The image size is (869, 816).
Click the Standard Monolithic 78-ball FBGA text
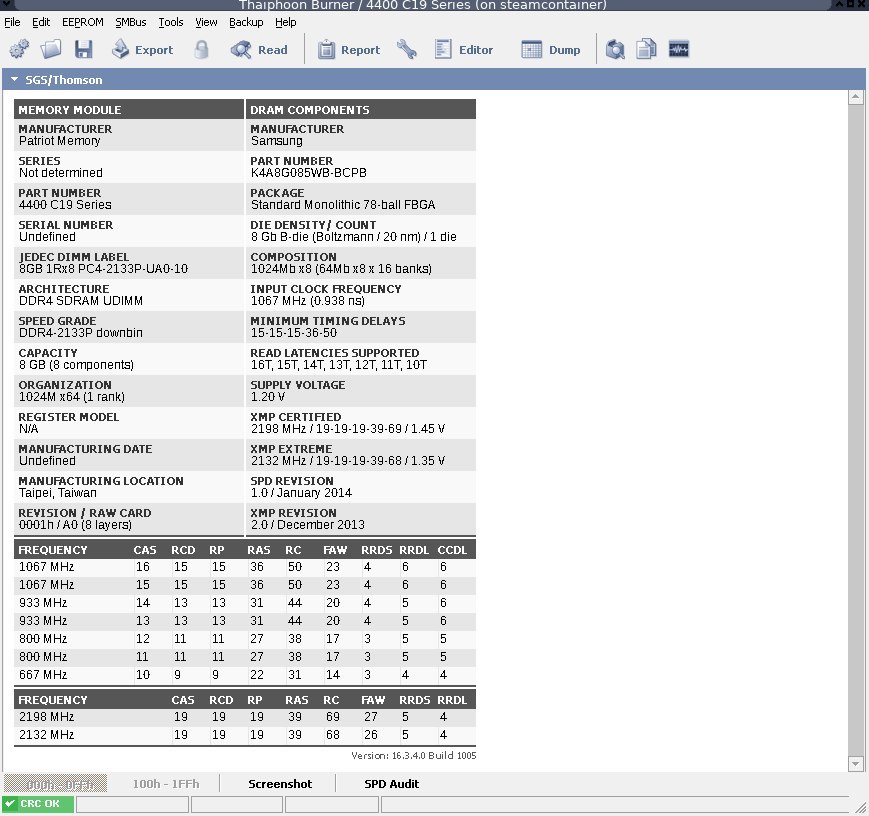(x=343, y=205)
